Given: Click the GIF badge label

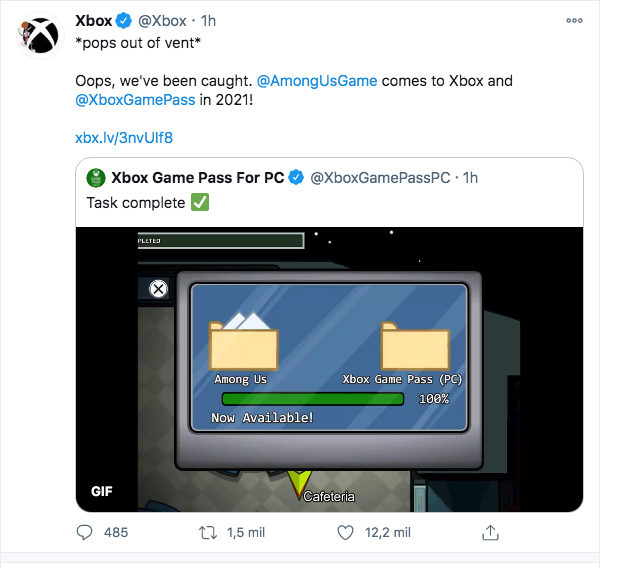Looking at the screenshot, I should point(102,491).
